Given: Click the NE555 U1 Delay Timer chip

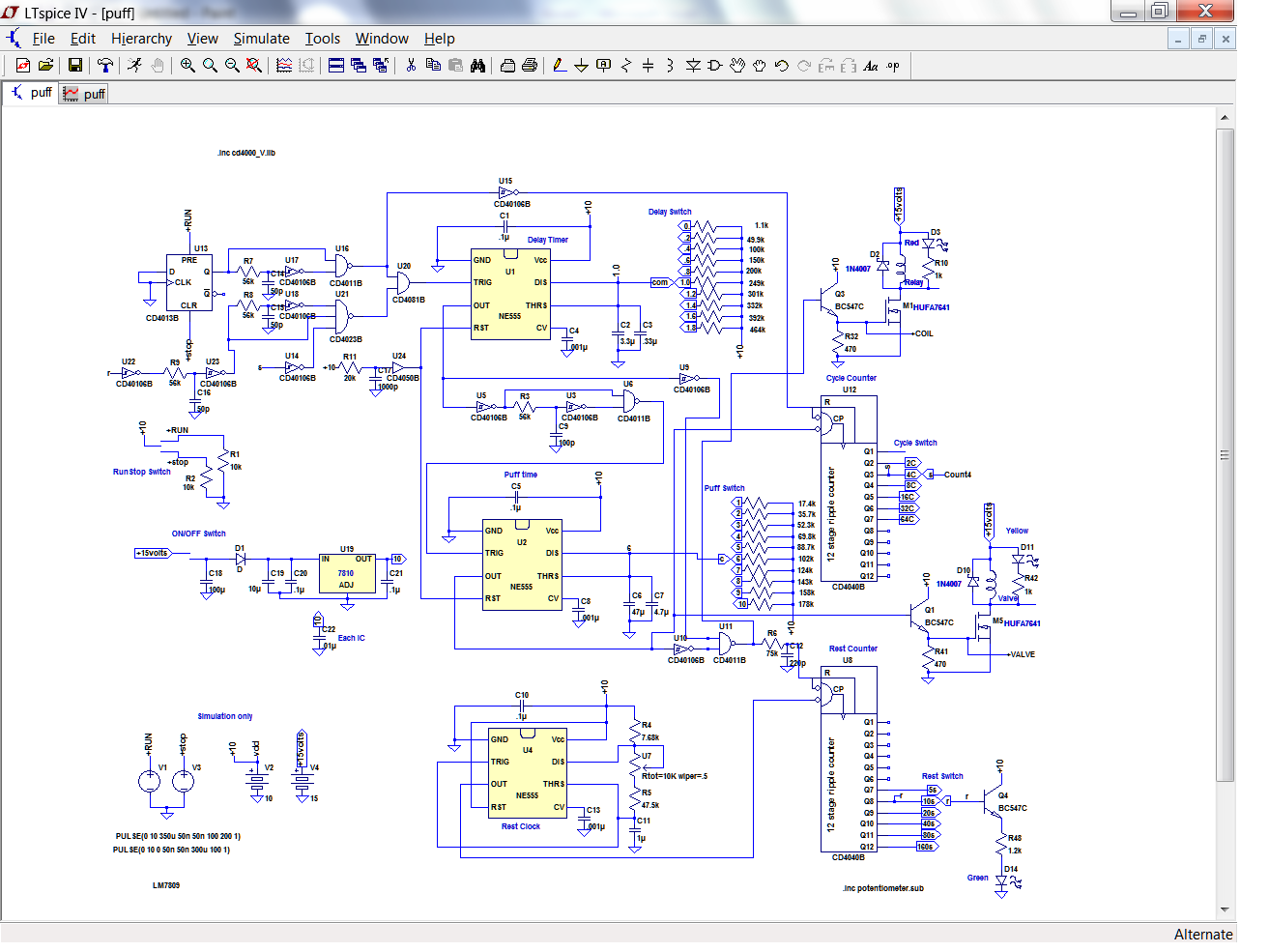Looking at the screenshot, I should tap(510, 294).
